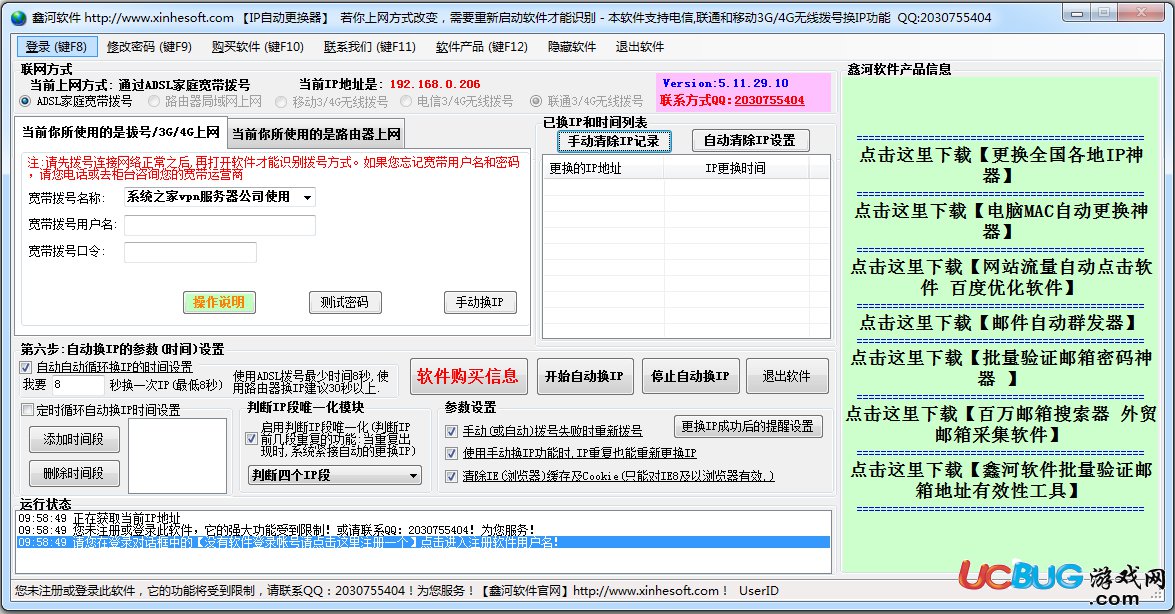Screen dimensions: 1175x614
Task: Close the IP自动更换器 window
Action: (x=1141, y=13)
